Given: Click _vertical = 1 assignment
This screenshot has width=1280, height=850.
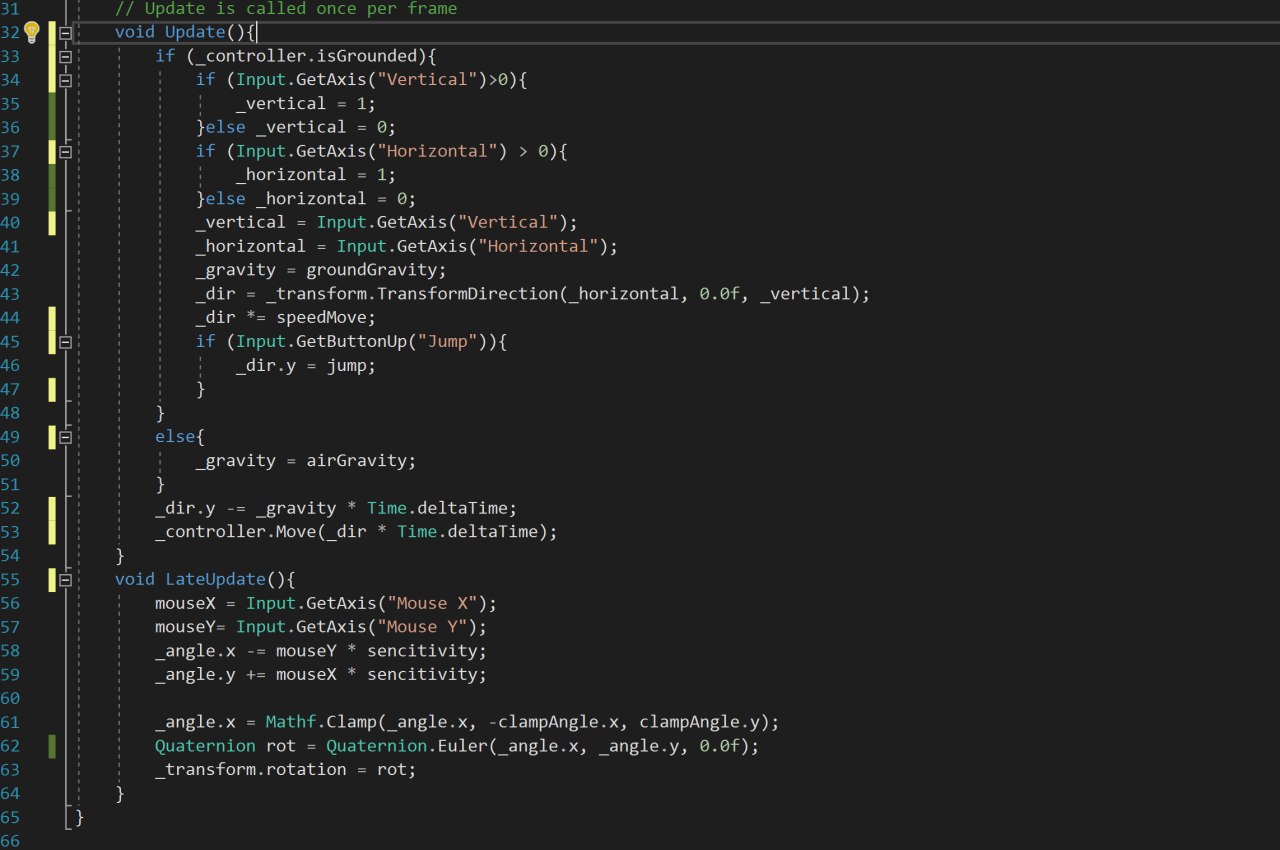Looking at the screenshot, I should click(305, 104).
